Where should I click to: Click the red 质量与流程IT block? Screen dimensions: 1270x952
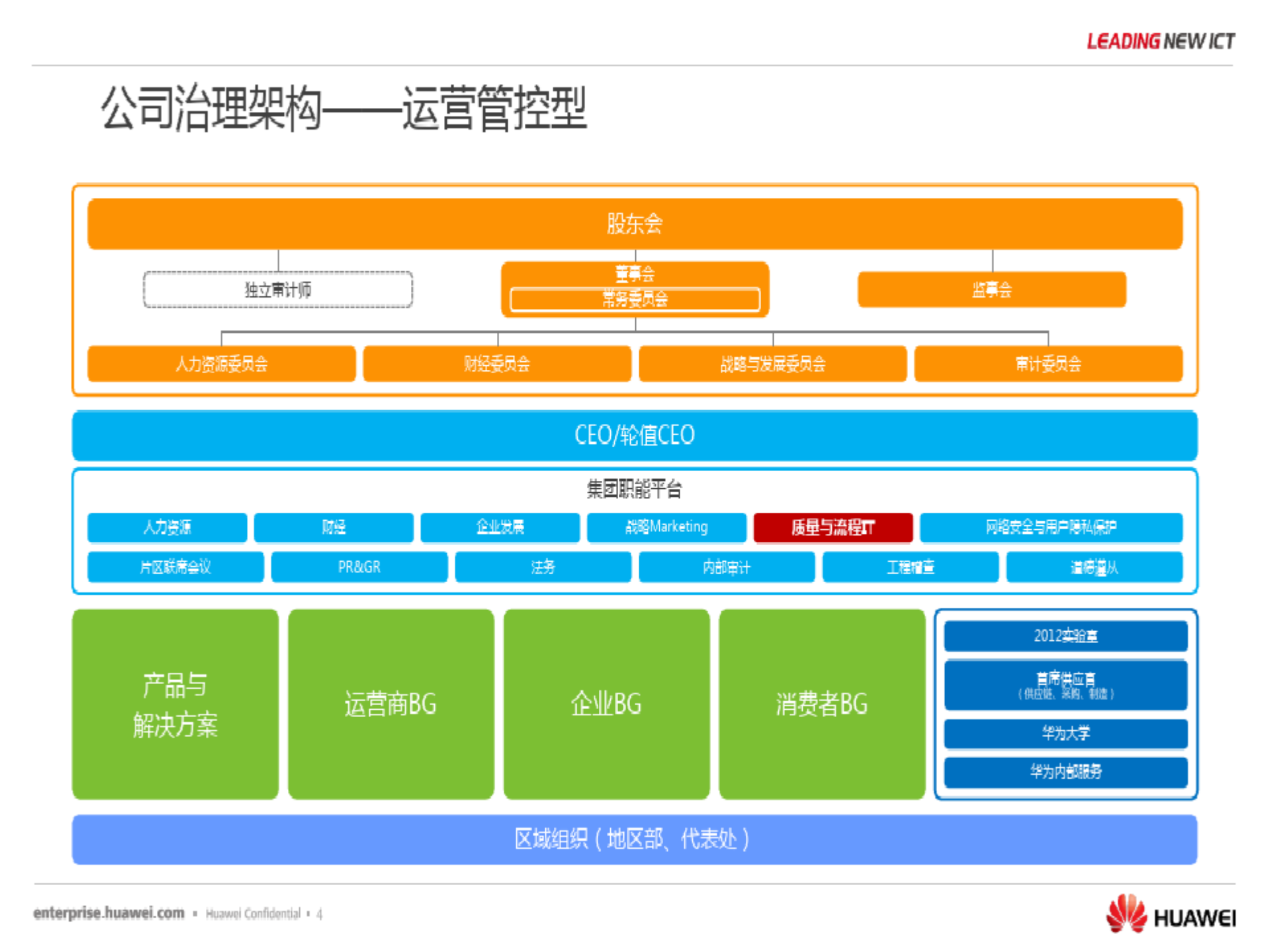(833, 527)
